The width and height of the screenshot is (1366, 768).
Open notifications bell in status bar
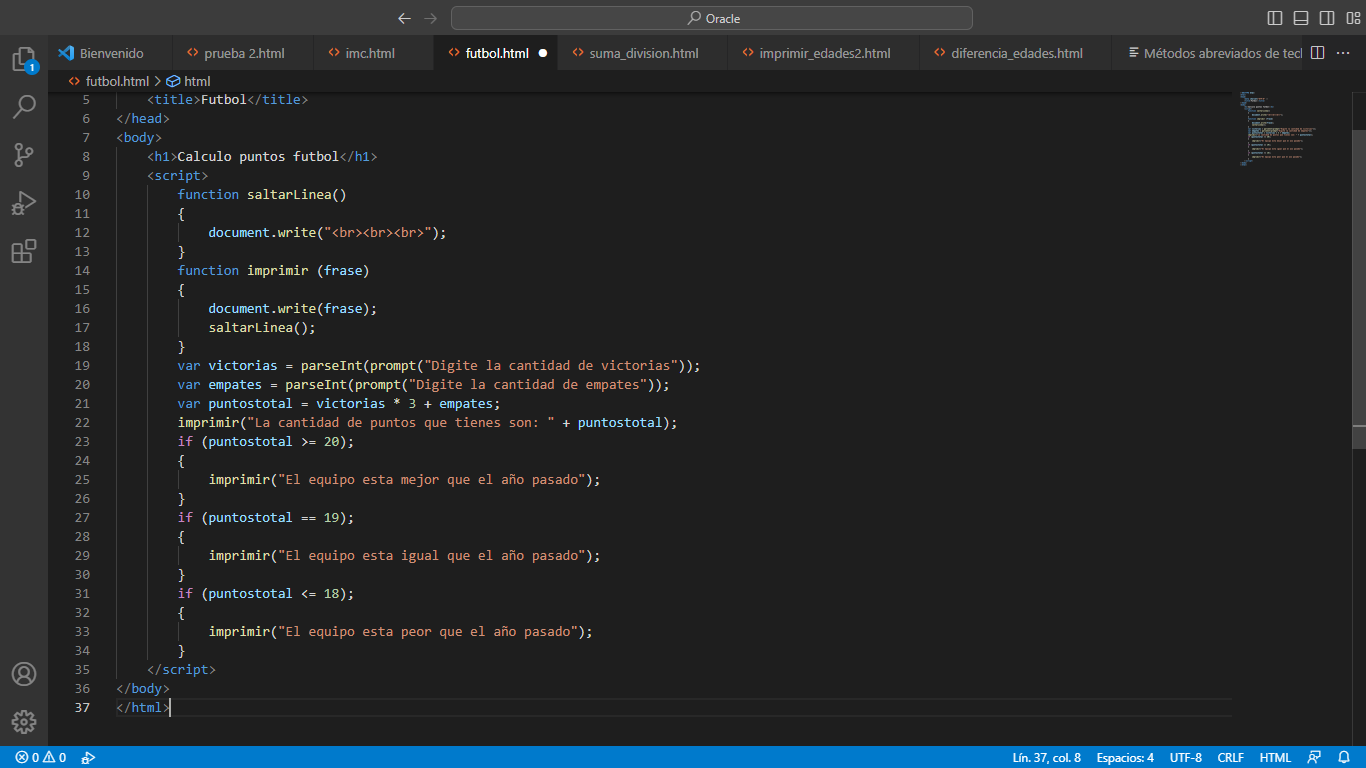click(1344, 758)
